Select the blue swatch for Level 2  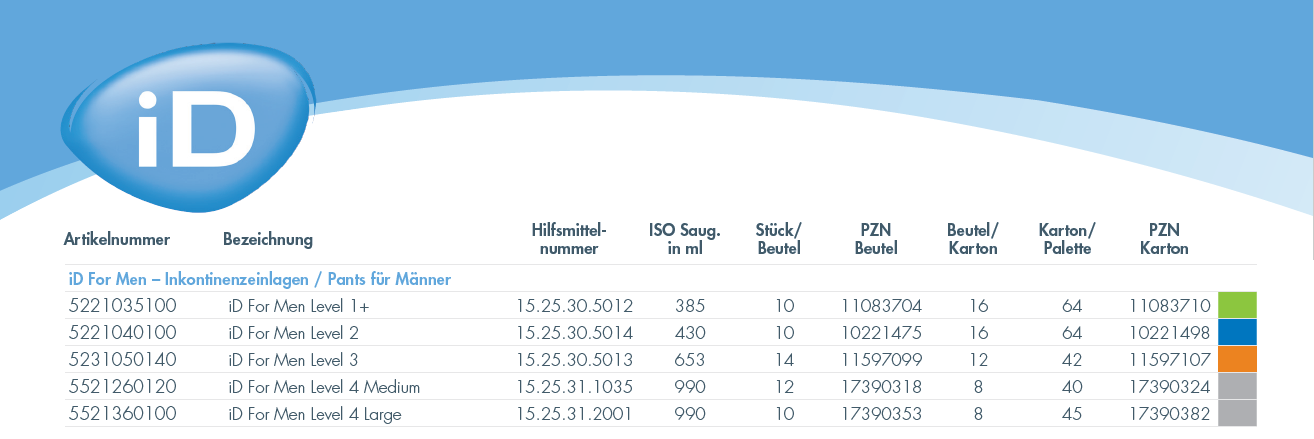pyautogui.click(x=1237, y=332)
